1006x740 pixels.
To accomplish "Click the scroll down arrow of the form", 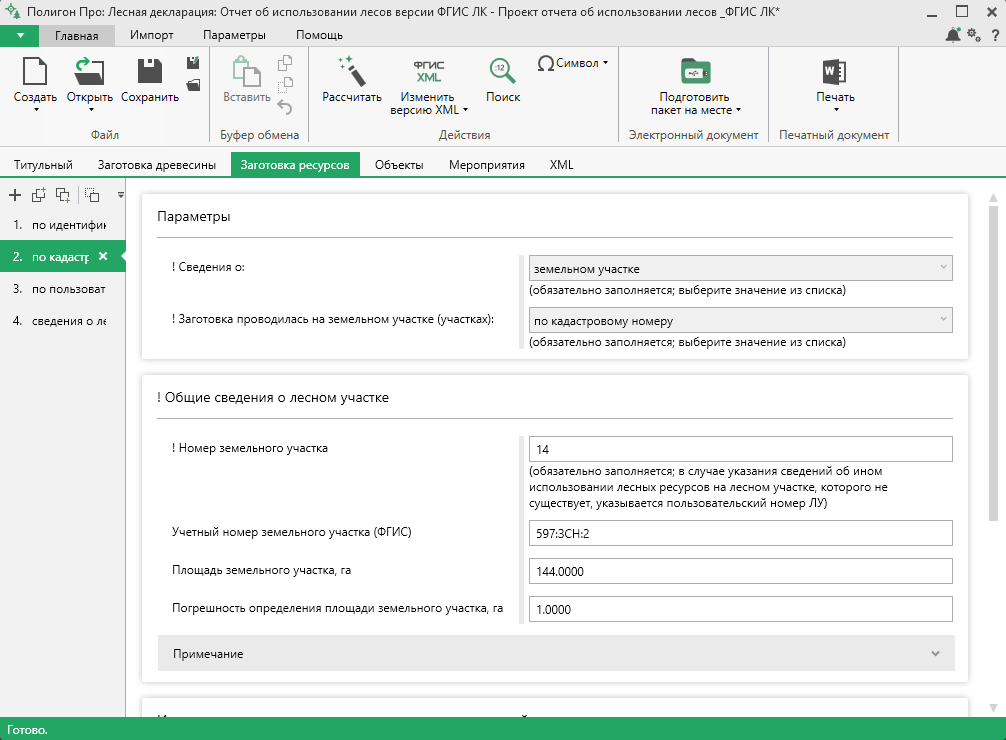I will click(x=993, y=707).
